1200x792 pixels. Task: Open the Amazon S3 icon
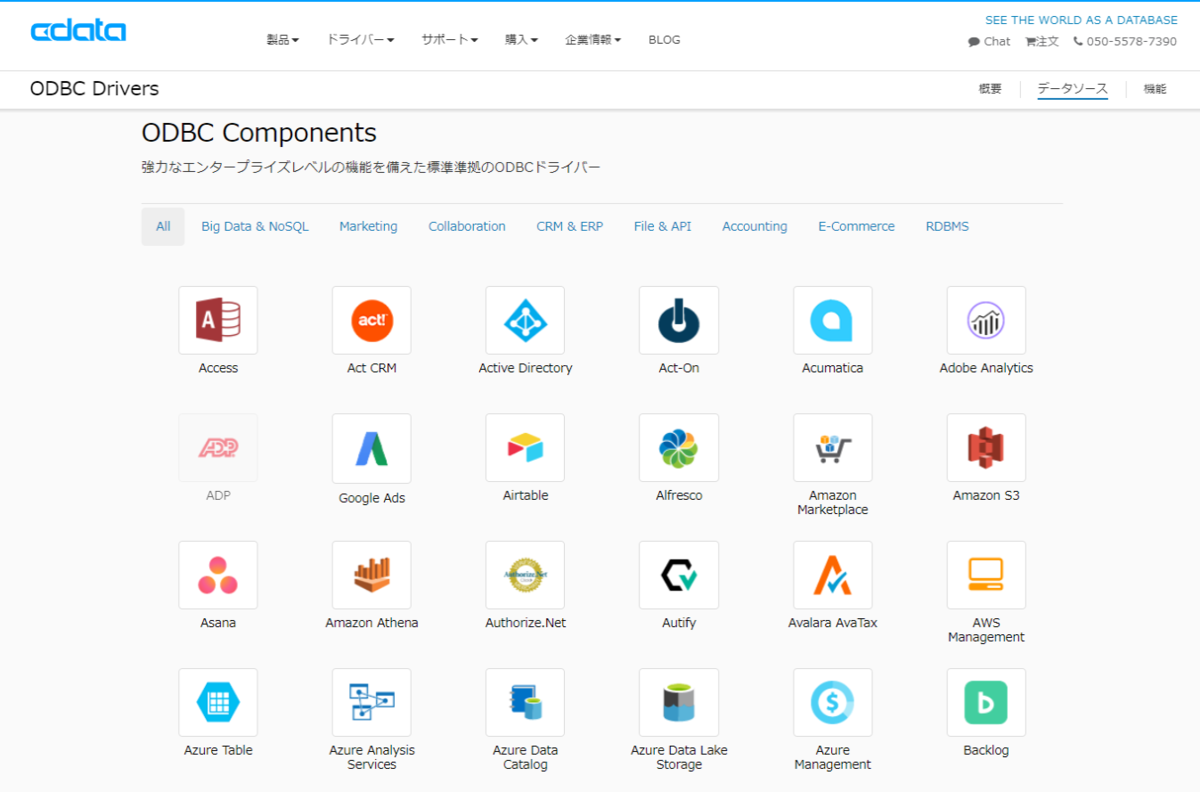point(986,447)
